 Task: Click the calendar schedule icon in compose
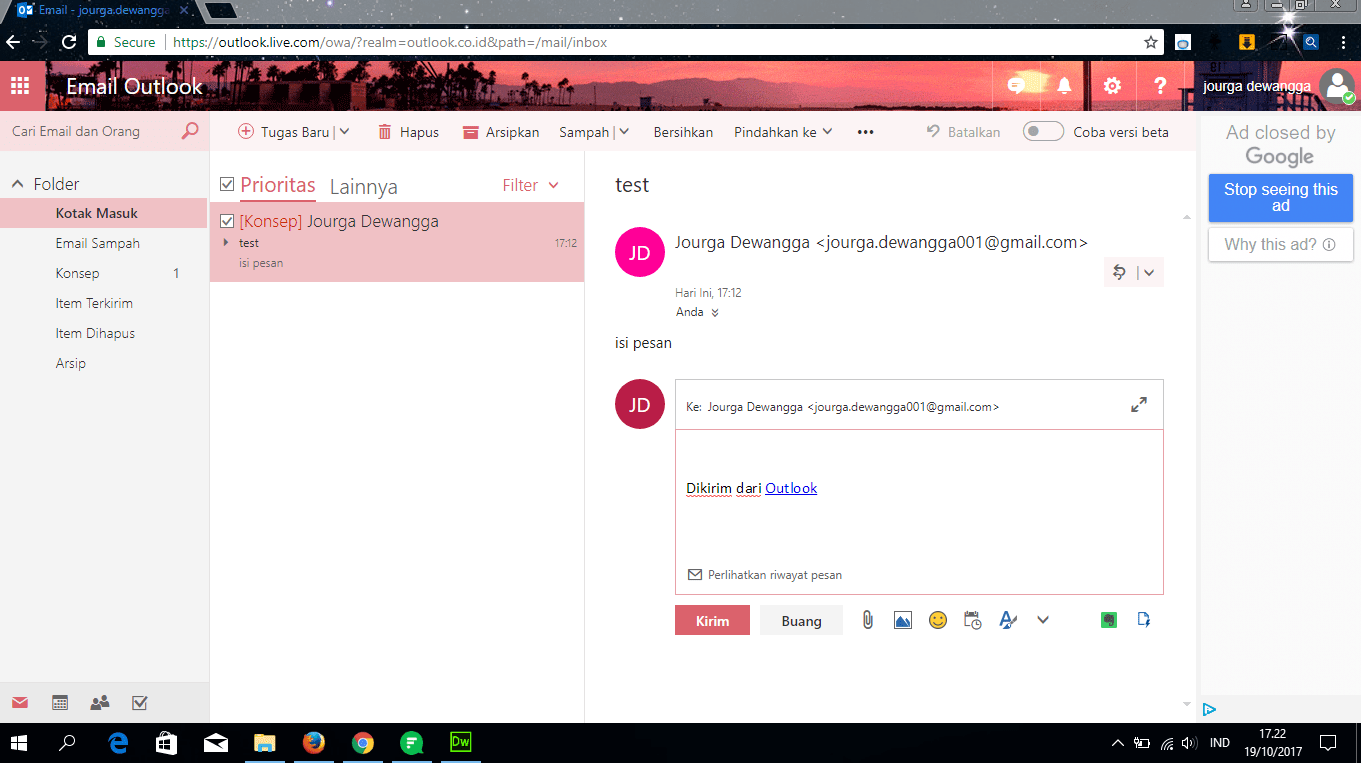coord(973,620)
